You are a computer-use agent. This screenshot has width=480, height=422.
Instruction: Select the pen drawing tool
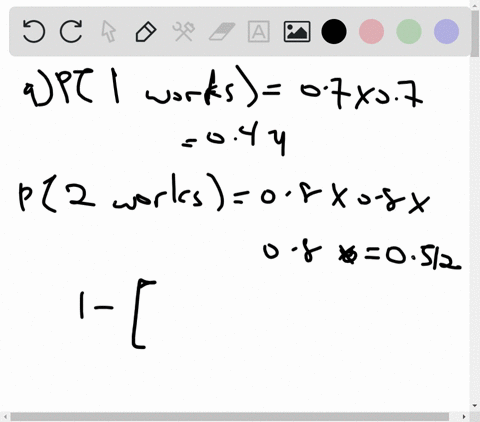146,32
